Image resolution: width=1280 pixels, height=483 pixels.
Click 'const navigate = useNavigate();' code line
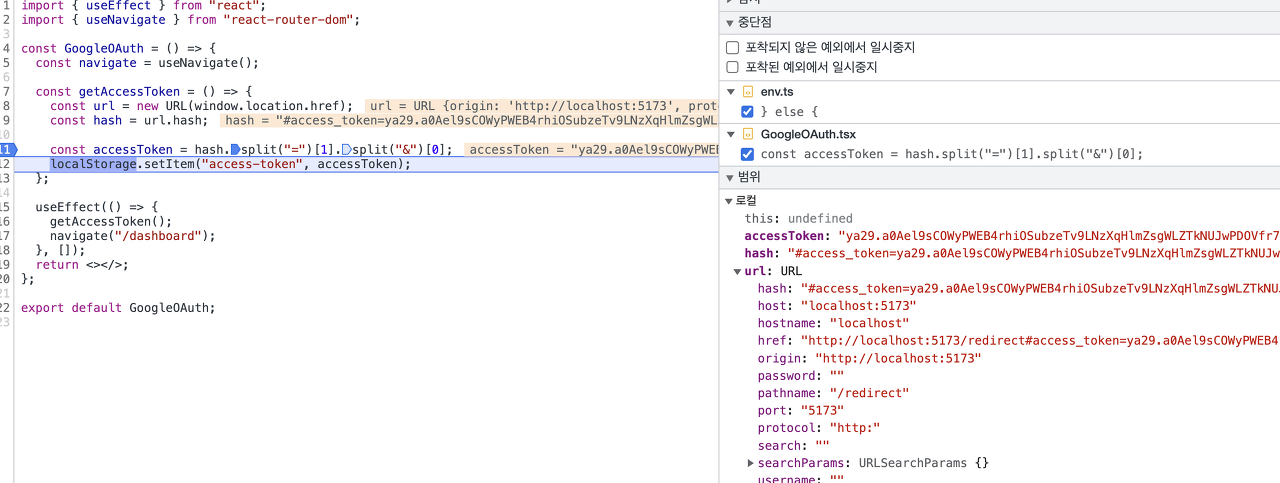point(147,63)
